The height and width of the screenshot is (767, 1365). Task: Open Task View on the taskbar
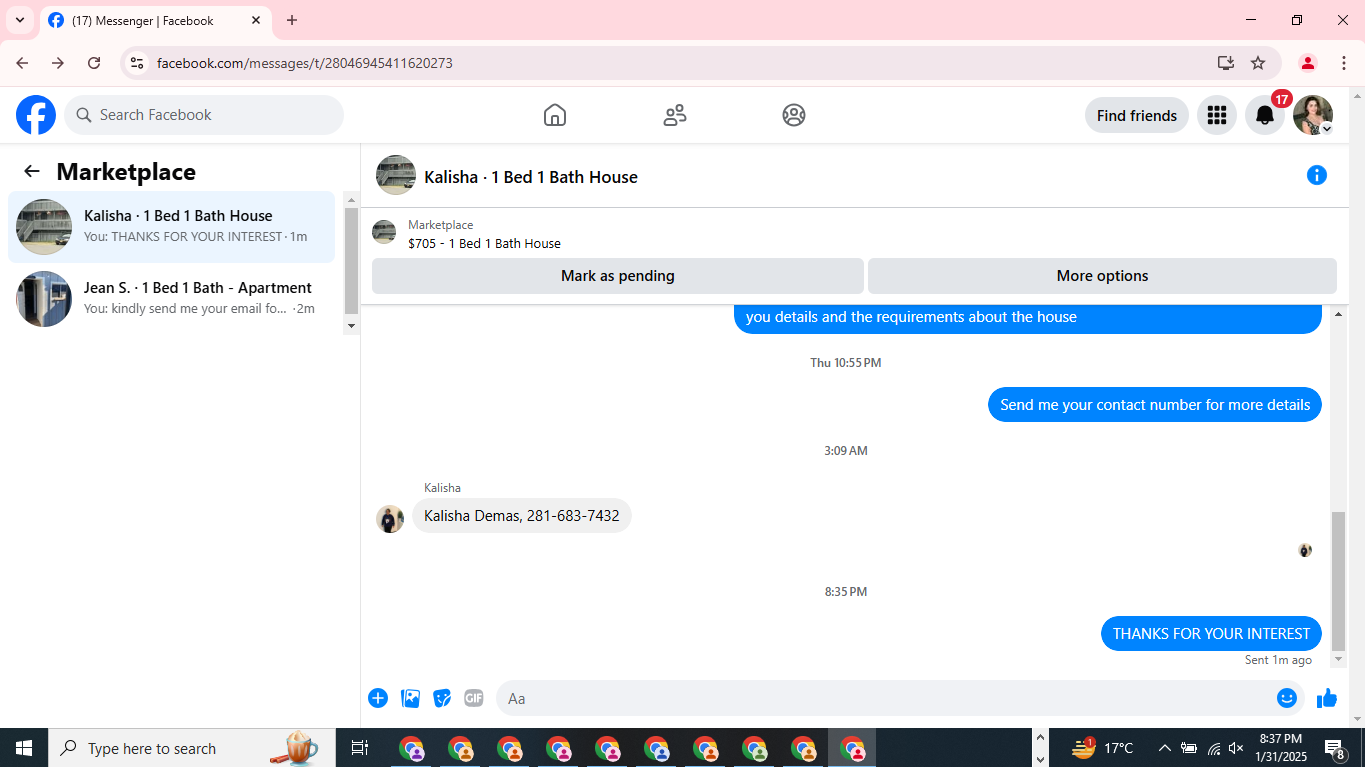click(x=360, y=748)
